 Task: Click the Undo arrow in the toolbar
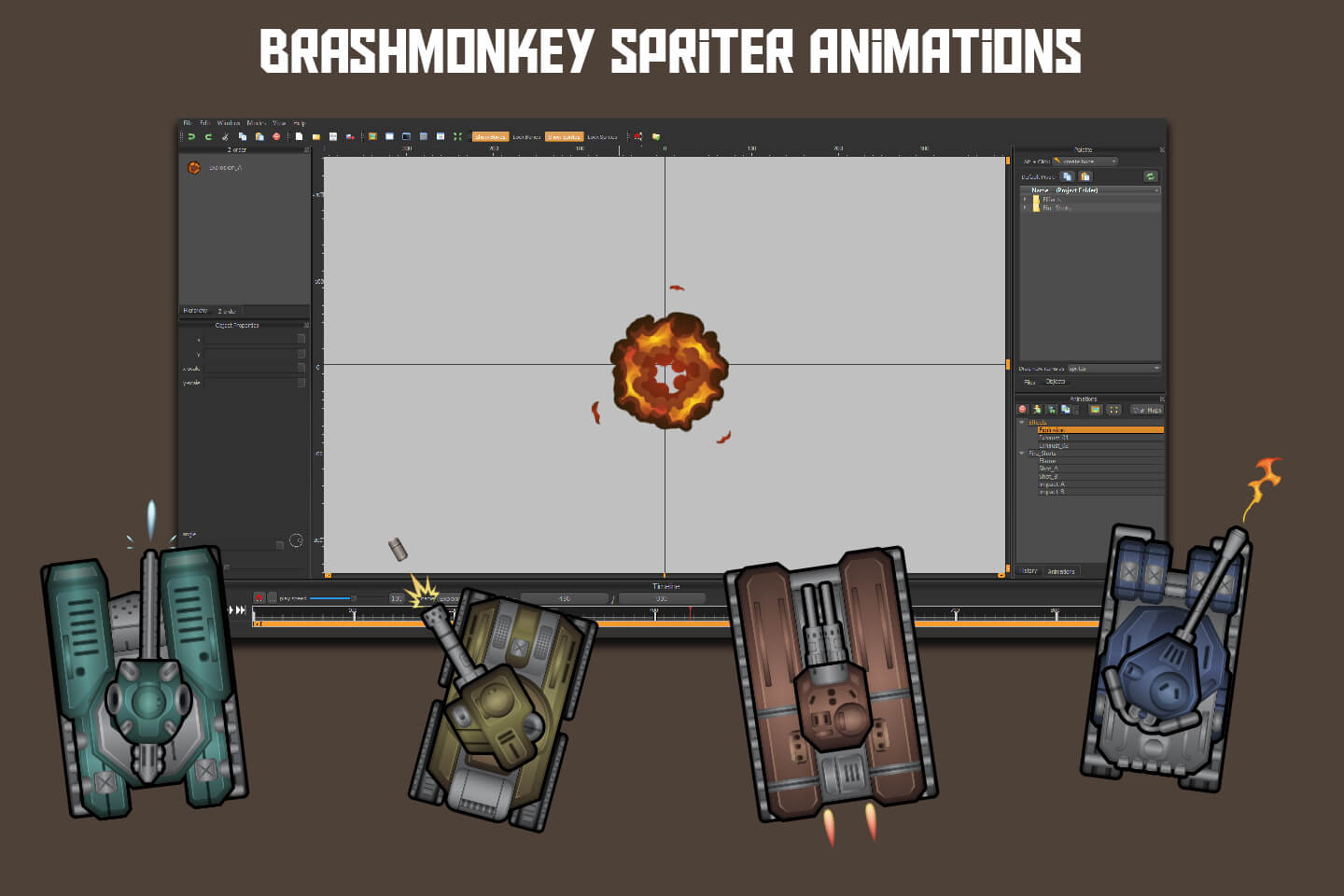pyautogui.click(x=191, y=137)
